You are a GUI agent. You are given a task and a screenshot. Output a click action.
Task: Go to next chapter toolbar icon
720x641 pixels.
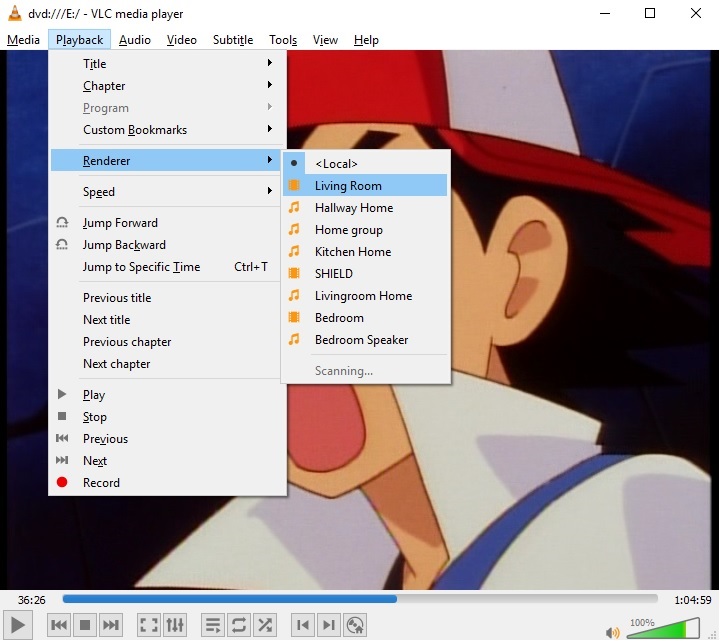click(328, 625)
